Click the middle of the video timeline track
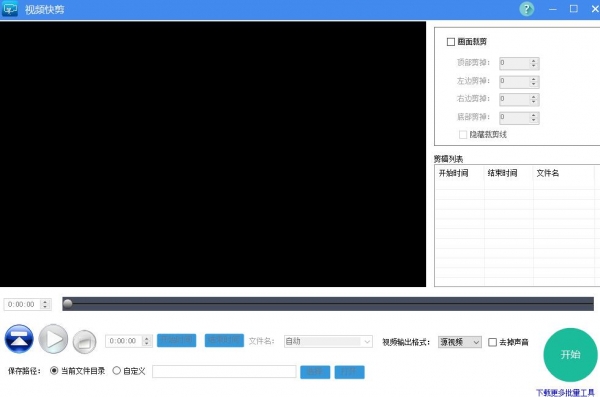 click(328, 304)
